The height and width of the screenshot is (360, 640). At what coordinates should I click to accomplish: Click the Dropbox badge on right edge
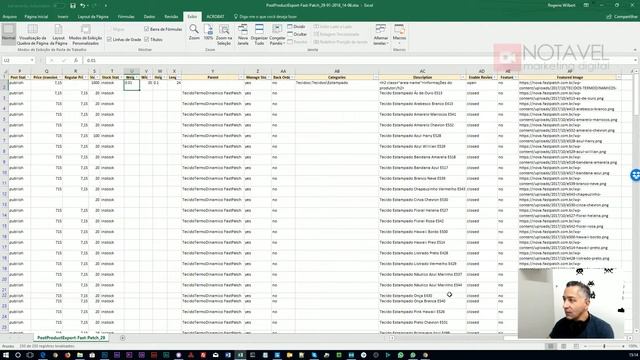[635, 175]
